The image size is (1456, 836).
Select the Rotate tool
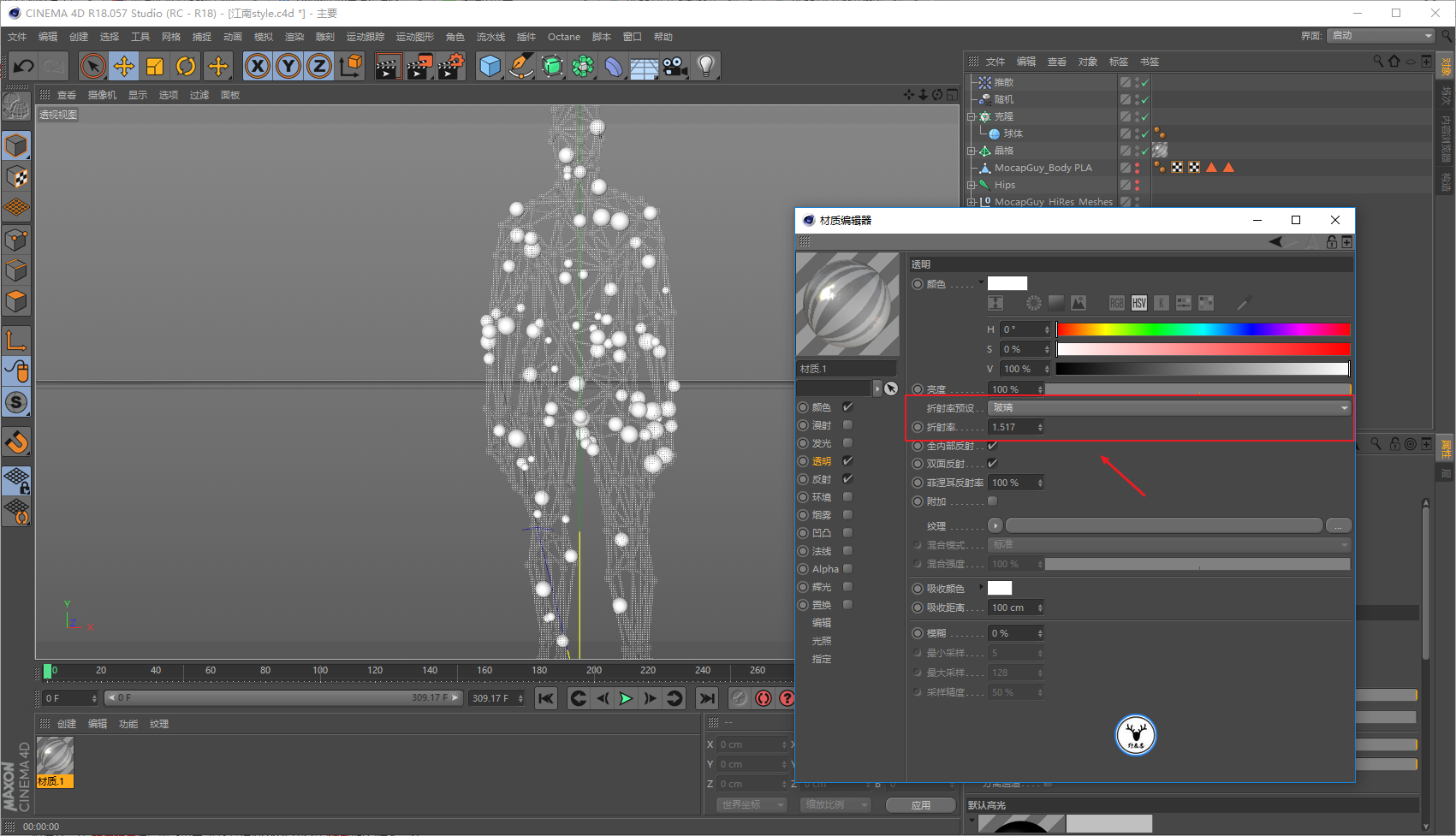[x=186, y=66]
